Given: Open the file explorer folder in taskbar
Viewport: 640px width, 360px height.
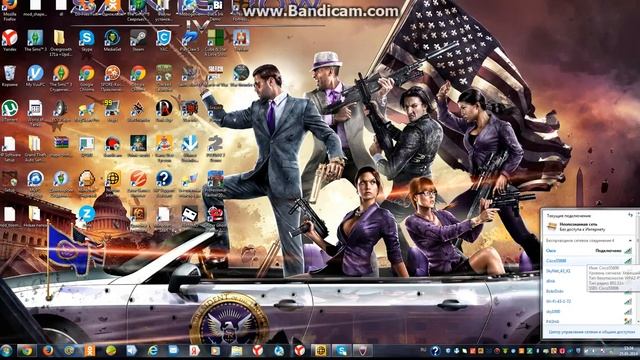Looking at the screenshot, I should coord(236,351).
